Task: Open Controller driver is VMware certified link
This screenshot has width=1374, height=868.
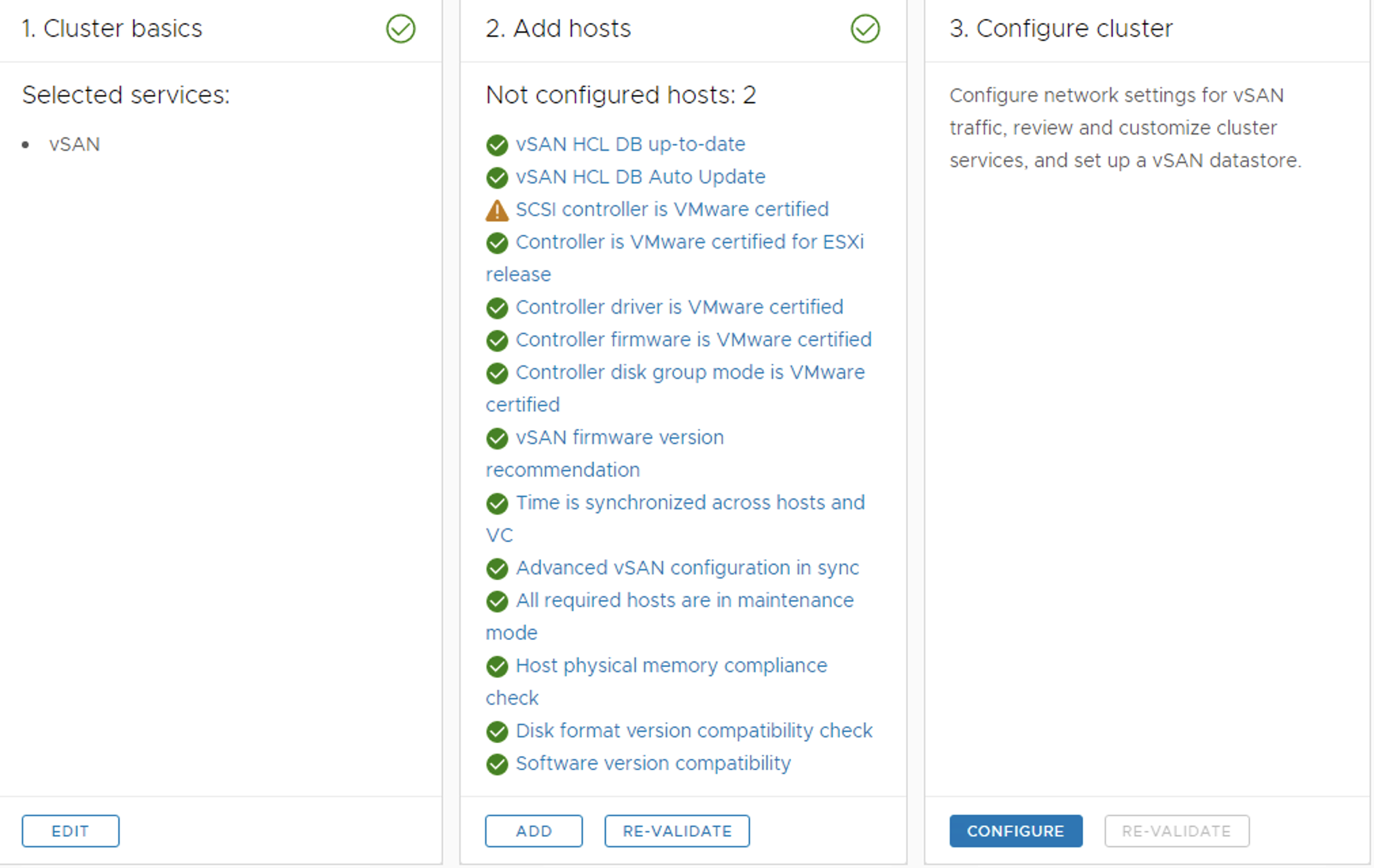Action: tap(680, 307)
